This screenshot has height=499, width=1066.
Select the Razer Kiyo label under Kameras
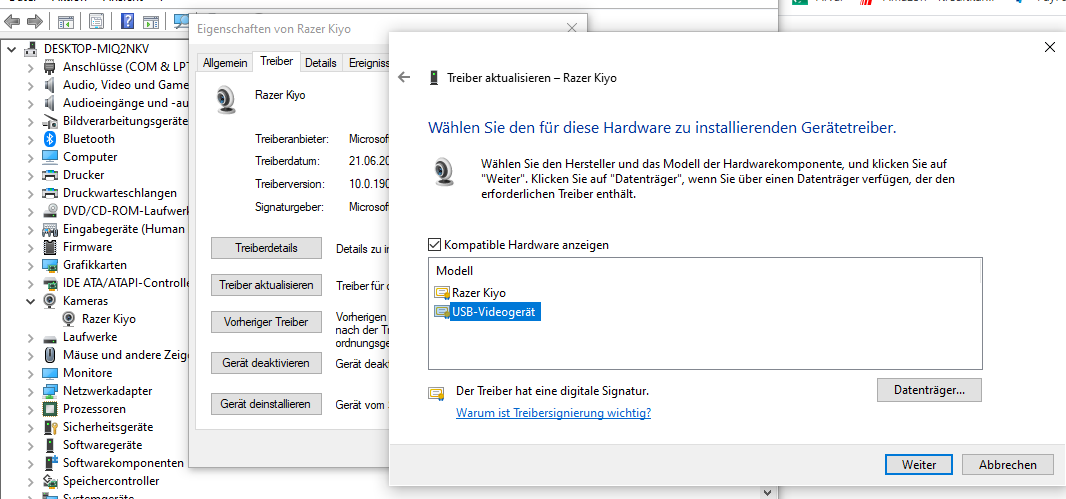point(109,319)
